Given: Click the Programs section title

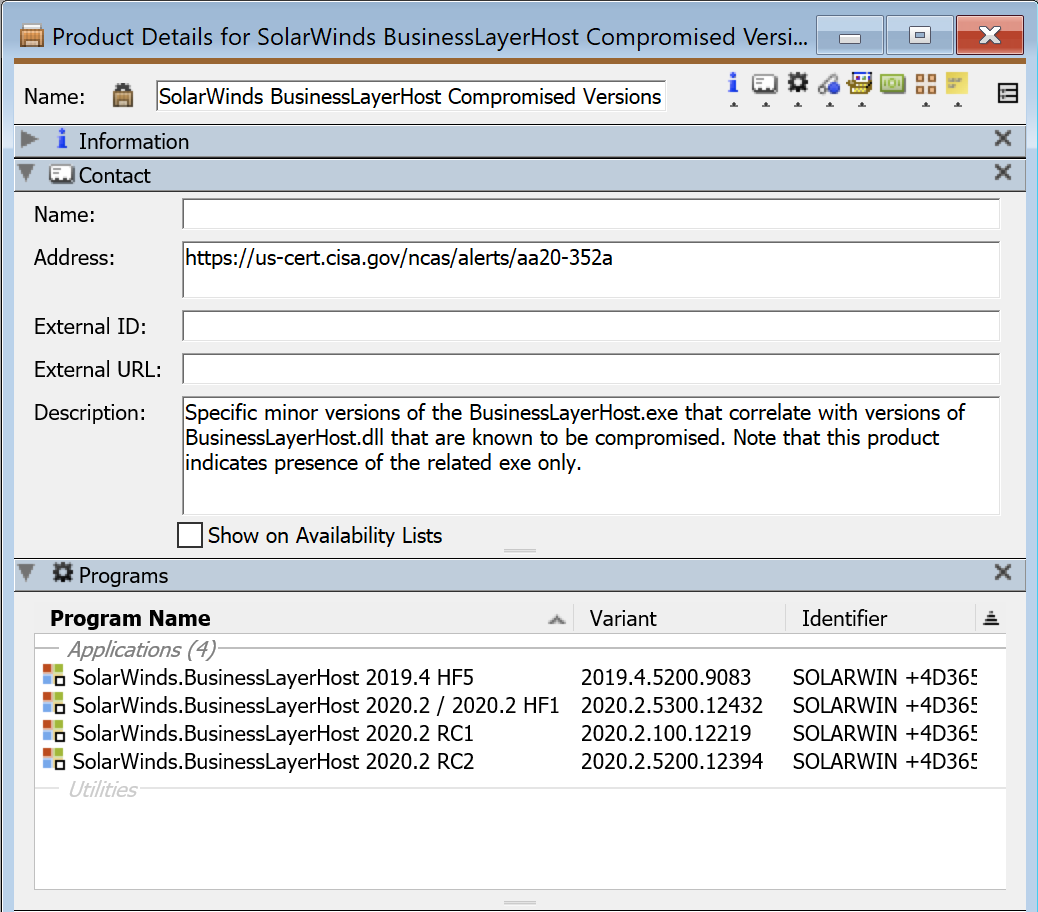Looking at the screenshot, I should coord(123,575).
